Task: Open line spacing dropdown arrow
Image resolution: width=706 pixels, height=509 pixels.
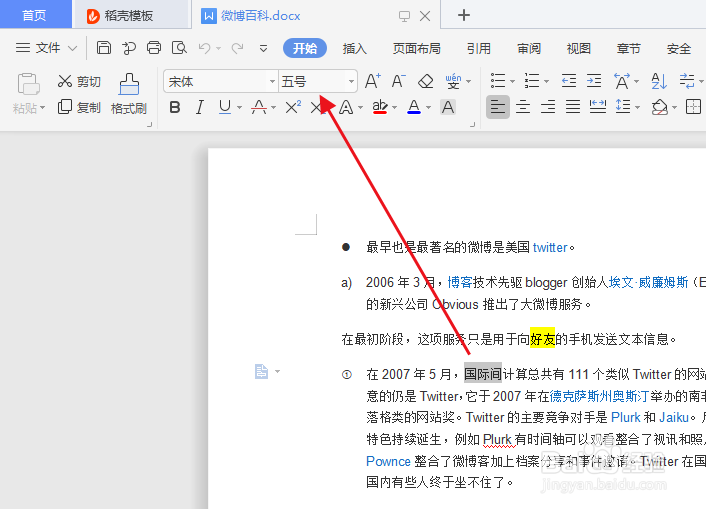Action: 638,108
